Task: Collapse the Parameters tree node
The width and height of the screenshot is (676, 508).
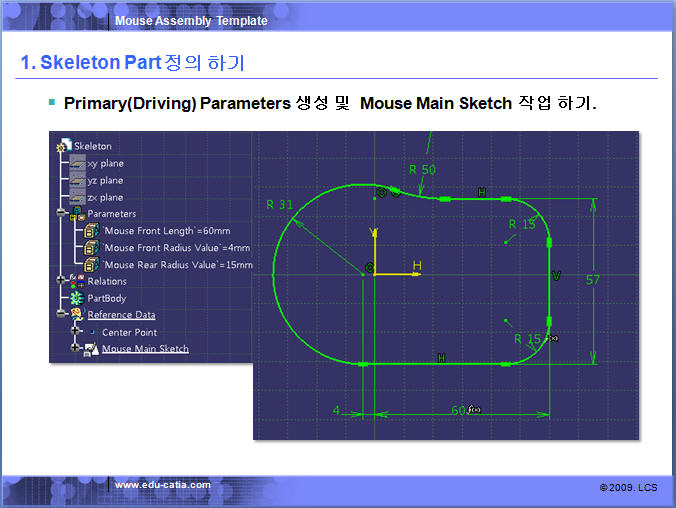Action: point(61,214)
